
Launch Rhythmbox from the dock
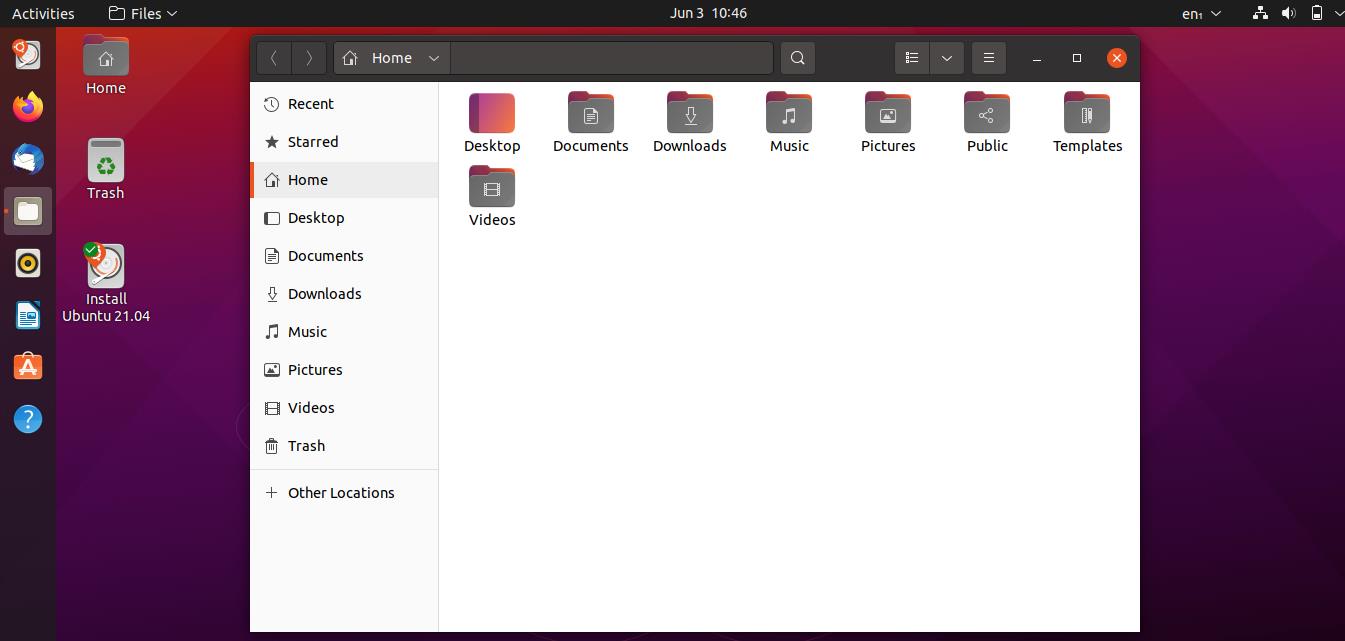click(28, 263)
